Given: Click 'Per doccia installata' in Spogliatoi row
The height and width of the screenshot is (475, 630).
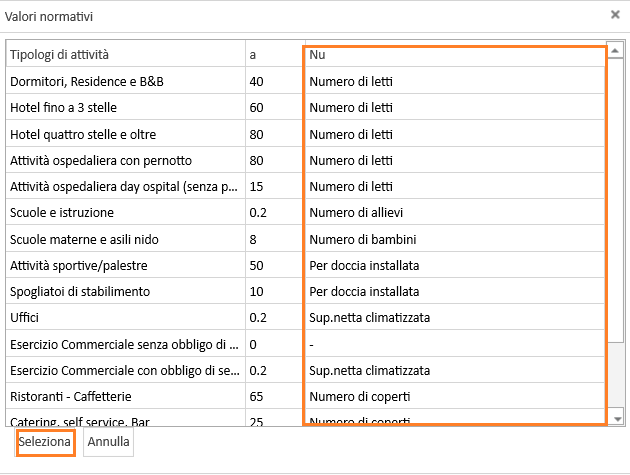Looking at the screenshot, I should (x=364, y=291).
